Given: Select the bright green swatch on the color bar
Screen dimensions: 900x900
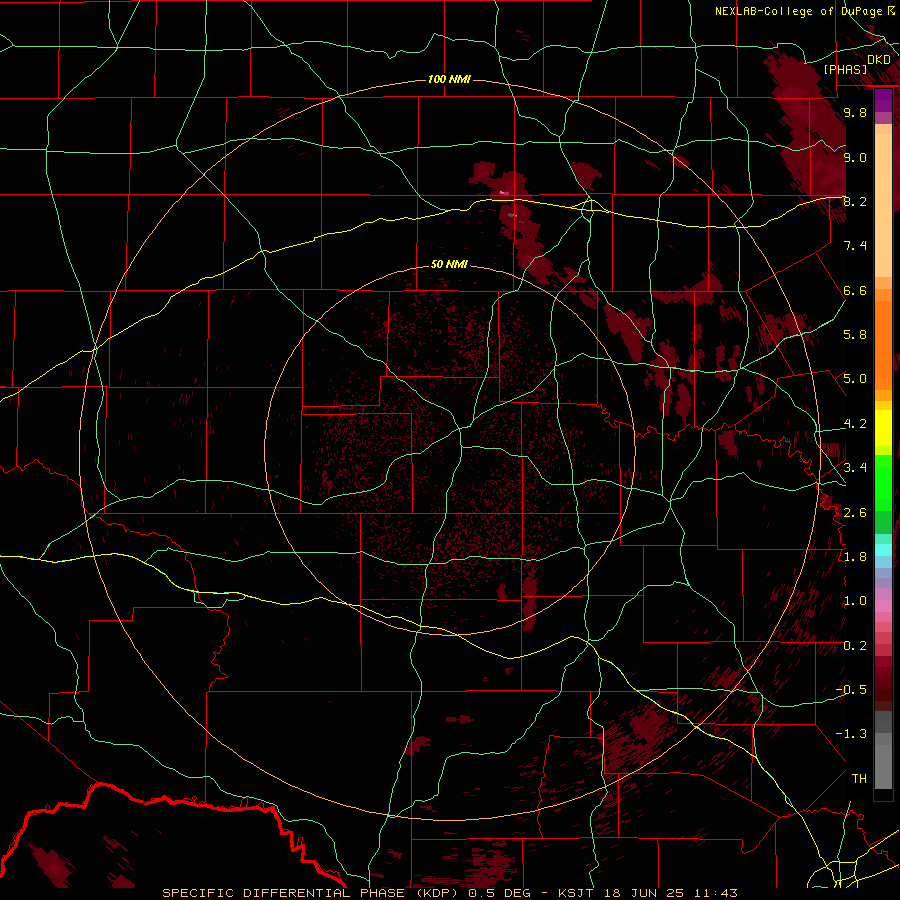Looking at the screenshot, I should pos(883,482).
